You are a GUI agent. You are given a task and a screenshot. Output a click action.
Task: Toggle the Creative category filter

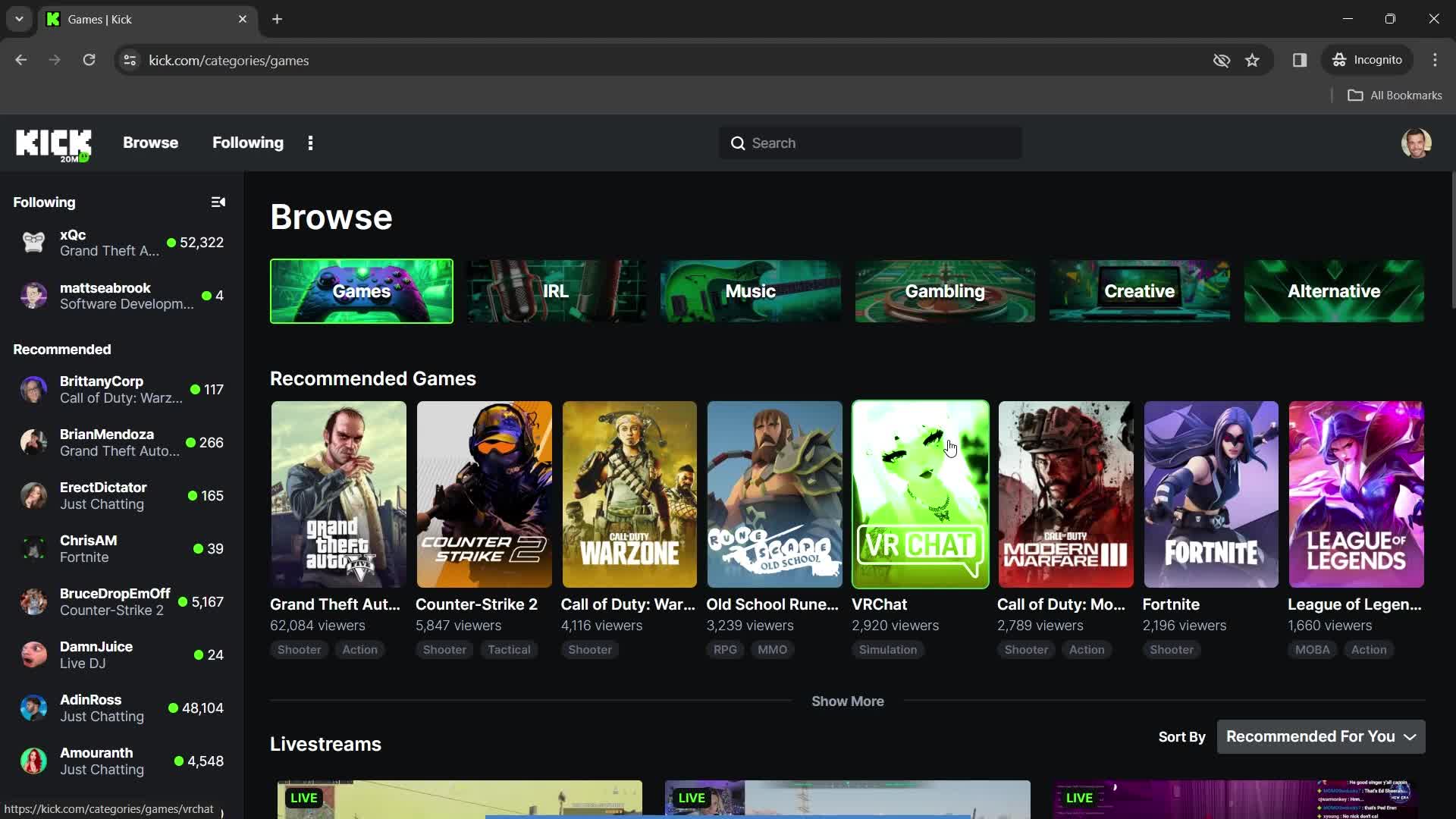1139,291
